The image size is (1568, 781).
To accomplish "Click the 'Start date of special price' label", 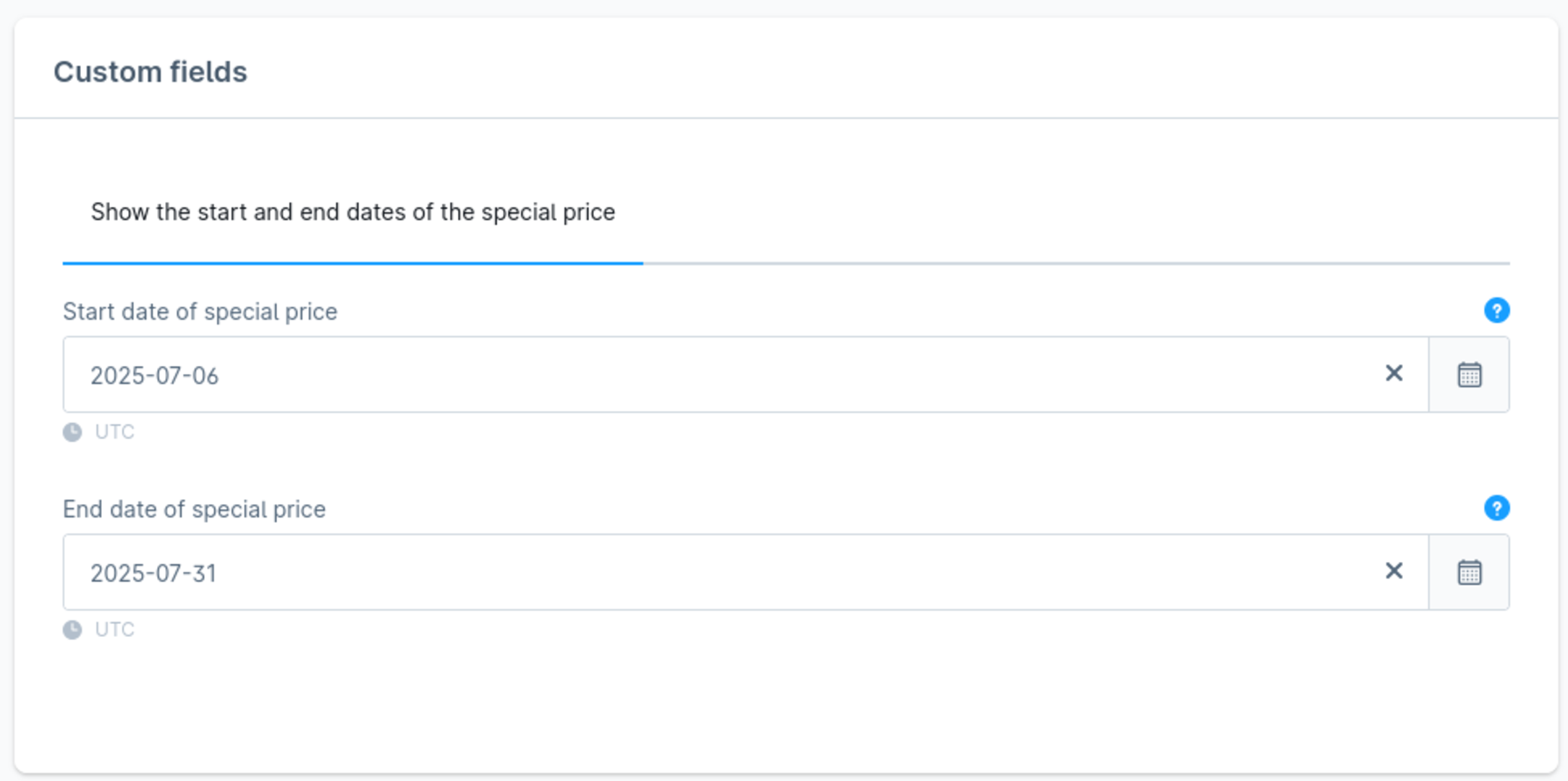I will [x=200, y=312].
